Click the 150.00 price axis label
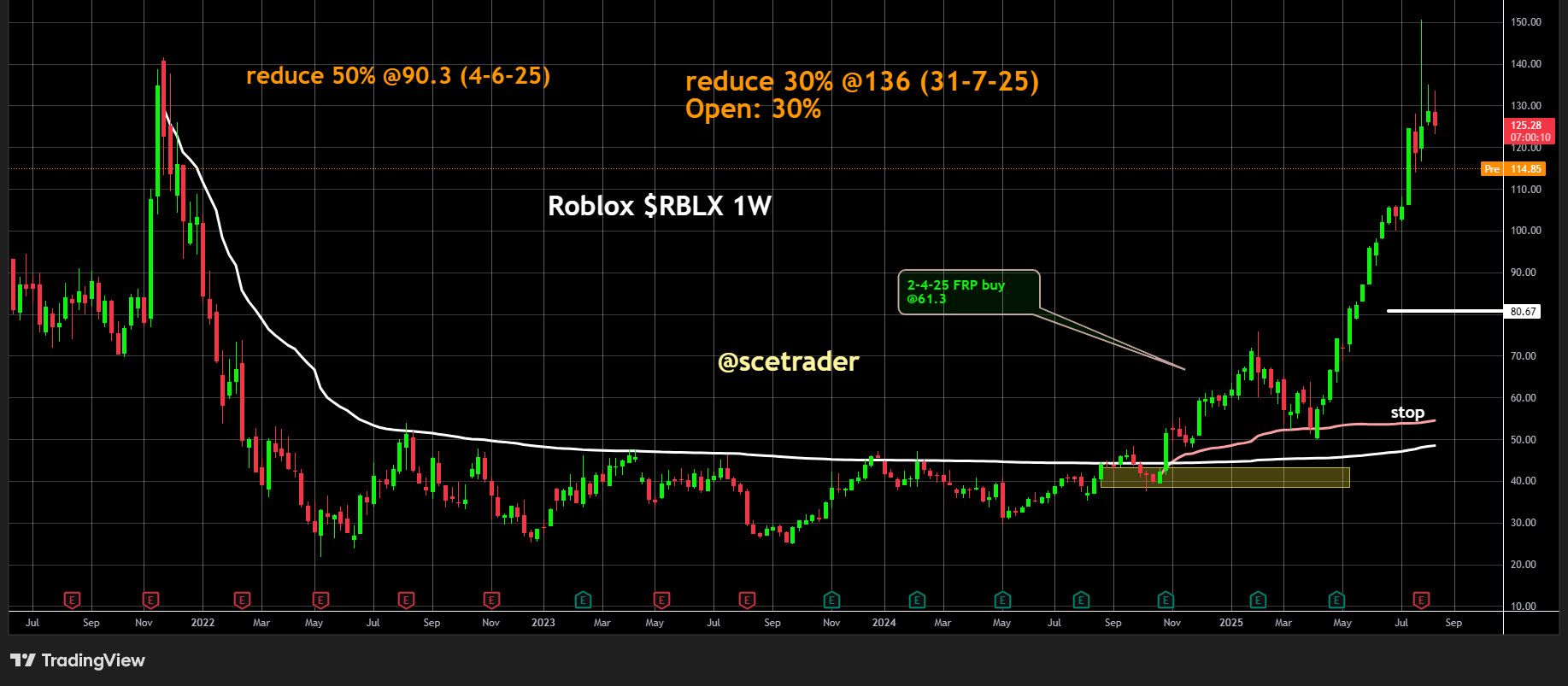 point(1526,22)
